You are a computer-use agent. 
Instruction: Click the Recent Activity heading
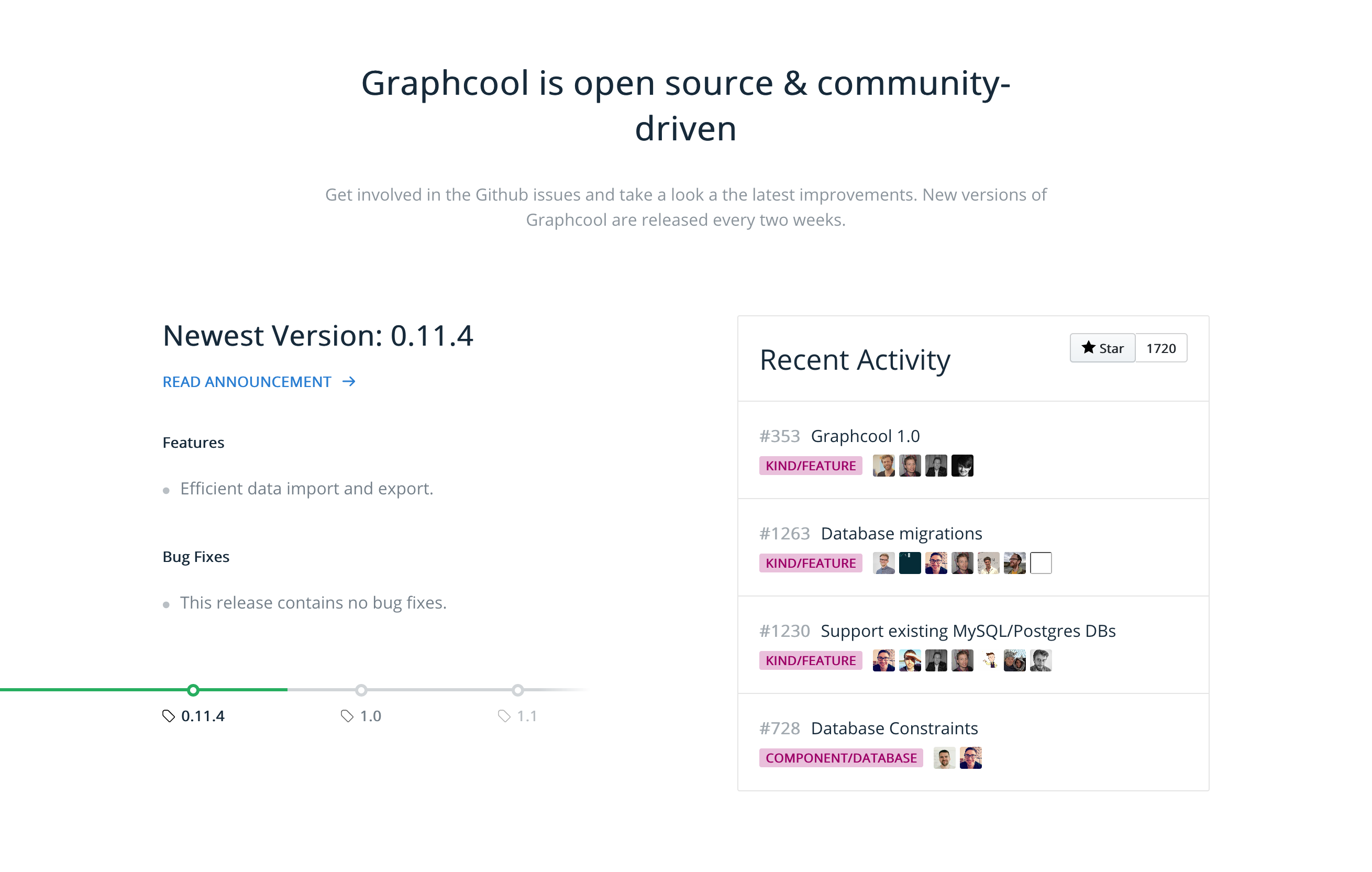(x=855, y=360)
